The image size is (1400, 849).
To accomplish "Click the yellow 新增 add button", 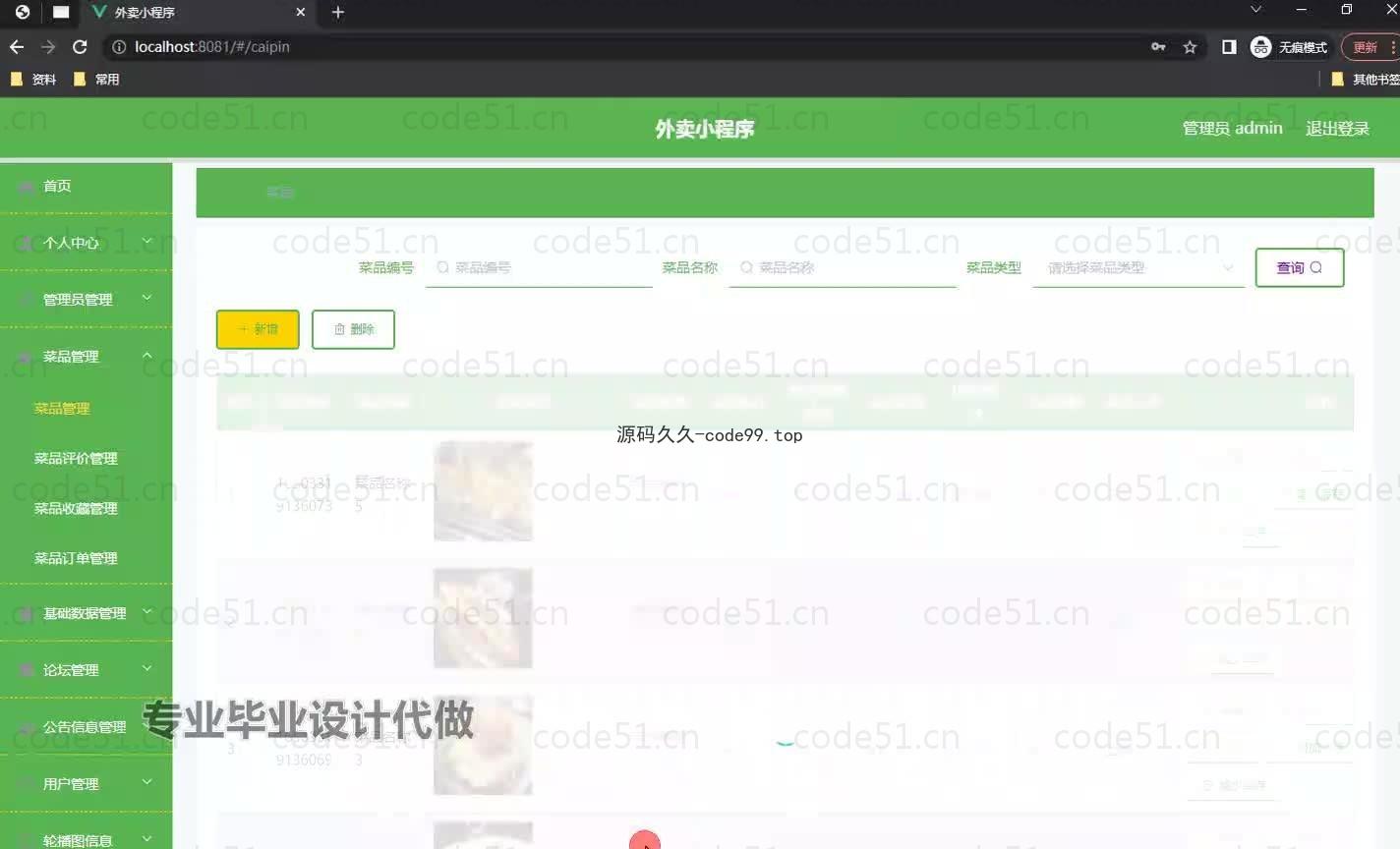I will (258, 329).
